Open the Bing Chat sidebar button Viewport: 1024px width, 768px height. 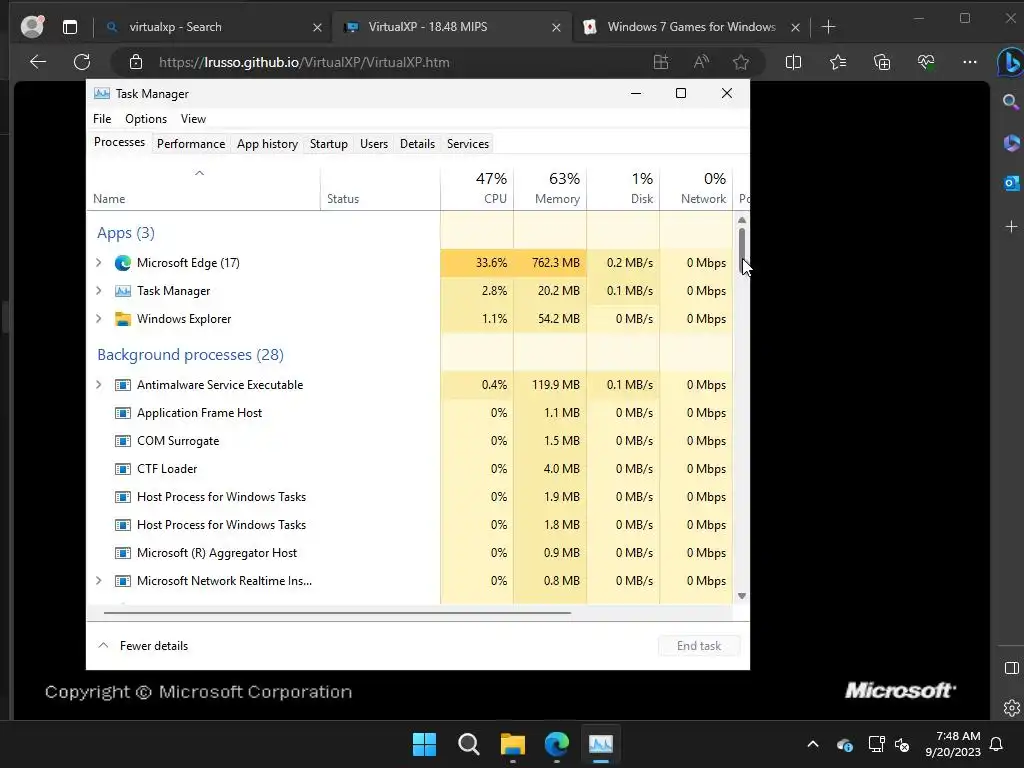click(x=1010, y=63)
